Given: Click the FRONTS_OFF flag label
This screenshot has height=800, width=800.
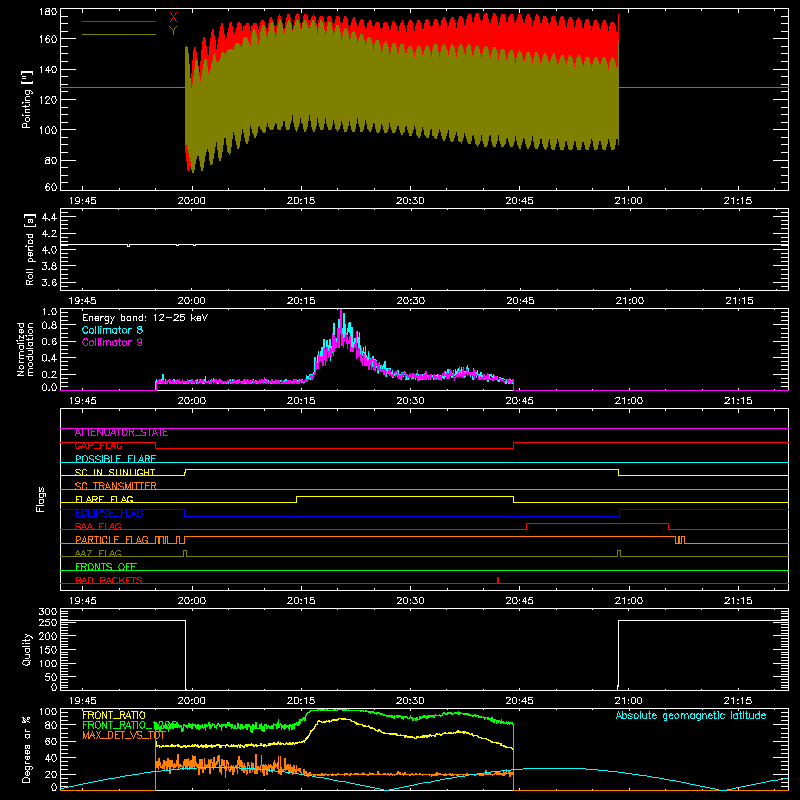Looking at the screenshot, I should [x=106, y=567].
